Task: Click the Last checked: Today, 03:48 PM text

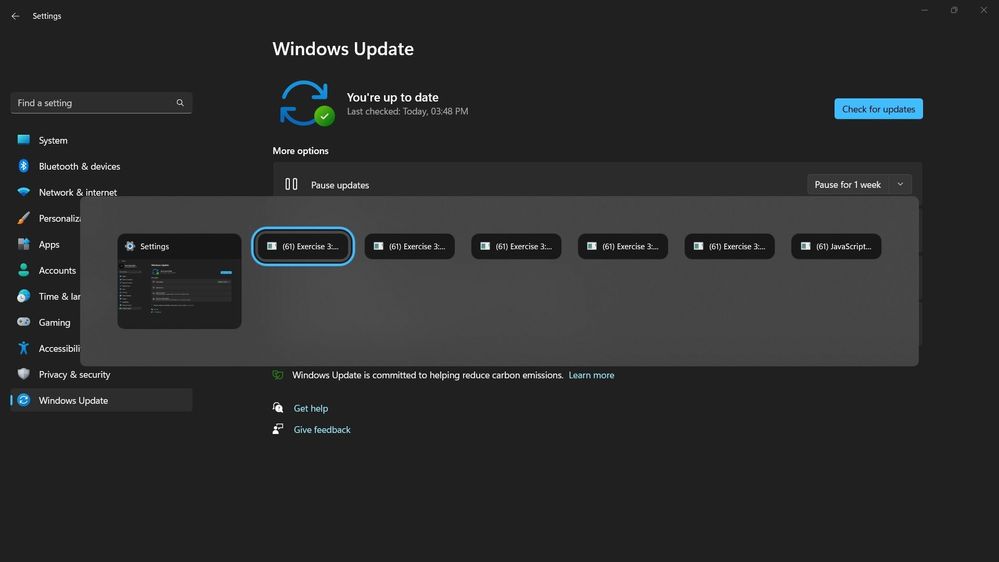Action: 407,111
